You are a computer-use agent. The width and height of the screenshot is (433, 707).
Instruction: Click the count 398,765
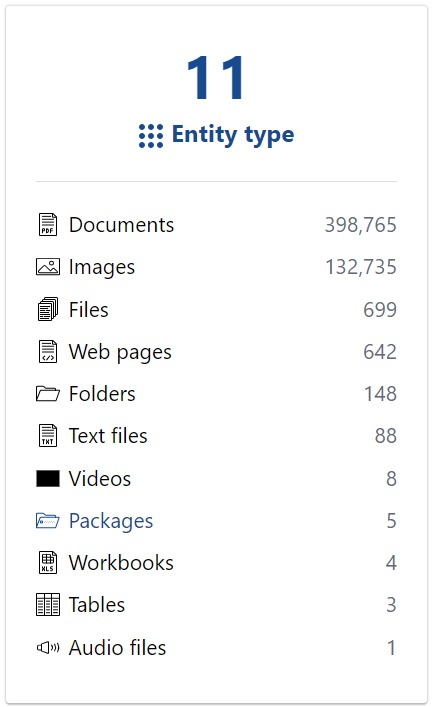click(x=360, y=225)
